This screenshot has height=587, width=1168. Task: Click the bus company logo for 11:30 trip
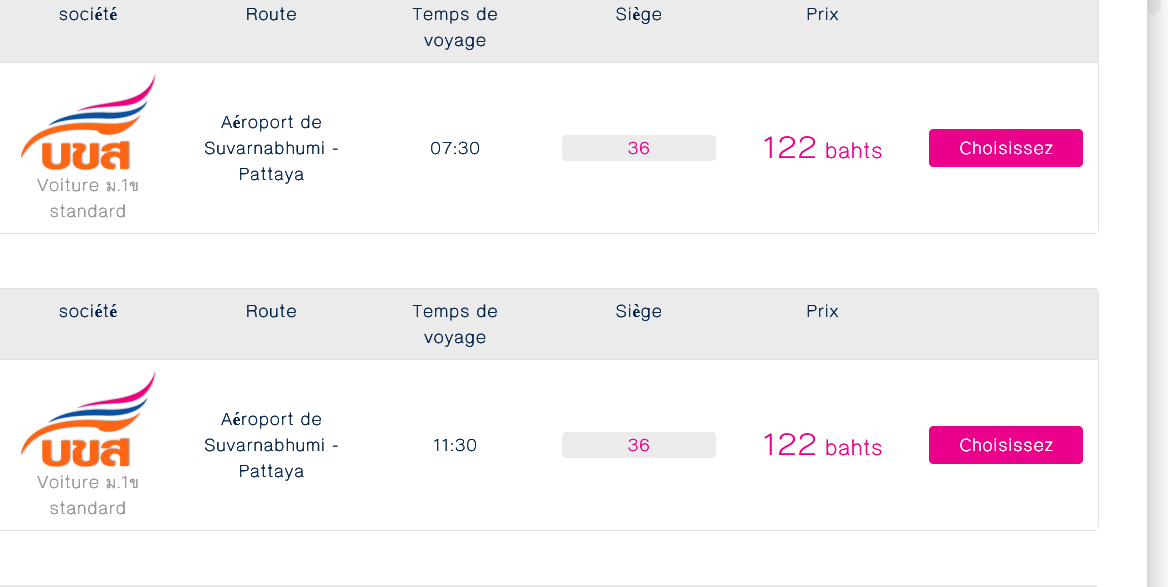click(x=88, y=420)
